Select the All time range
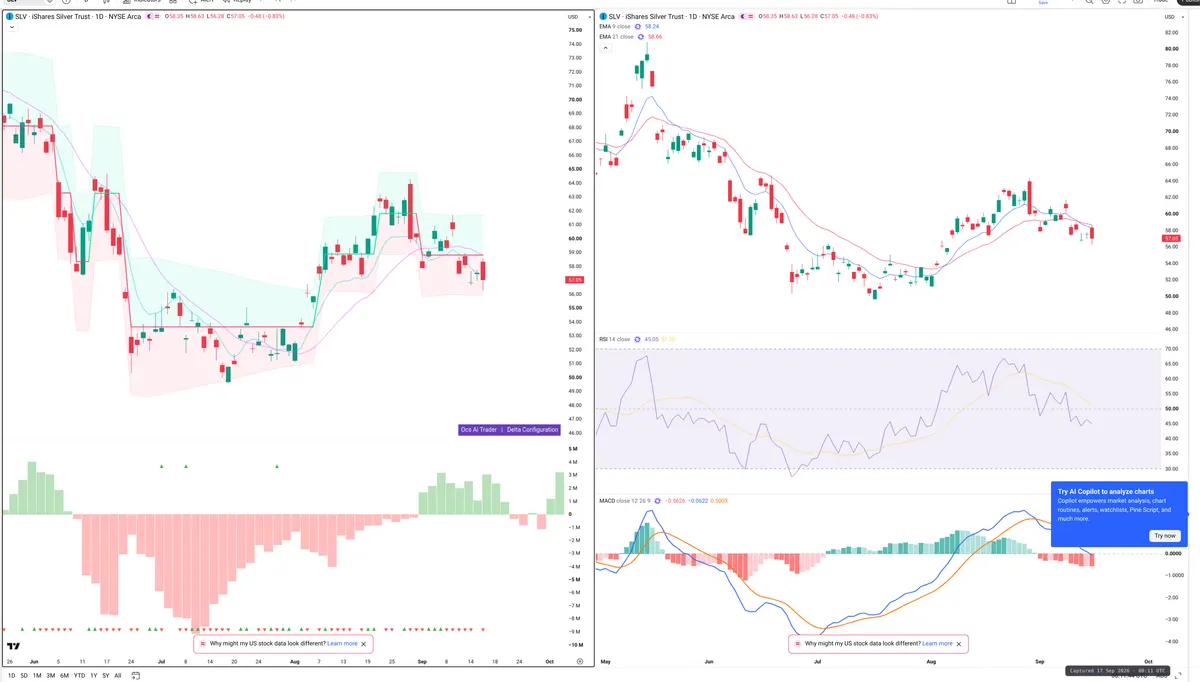The width and height of the screenshot is (1200, 682). pos(118,676)
